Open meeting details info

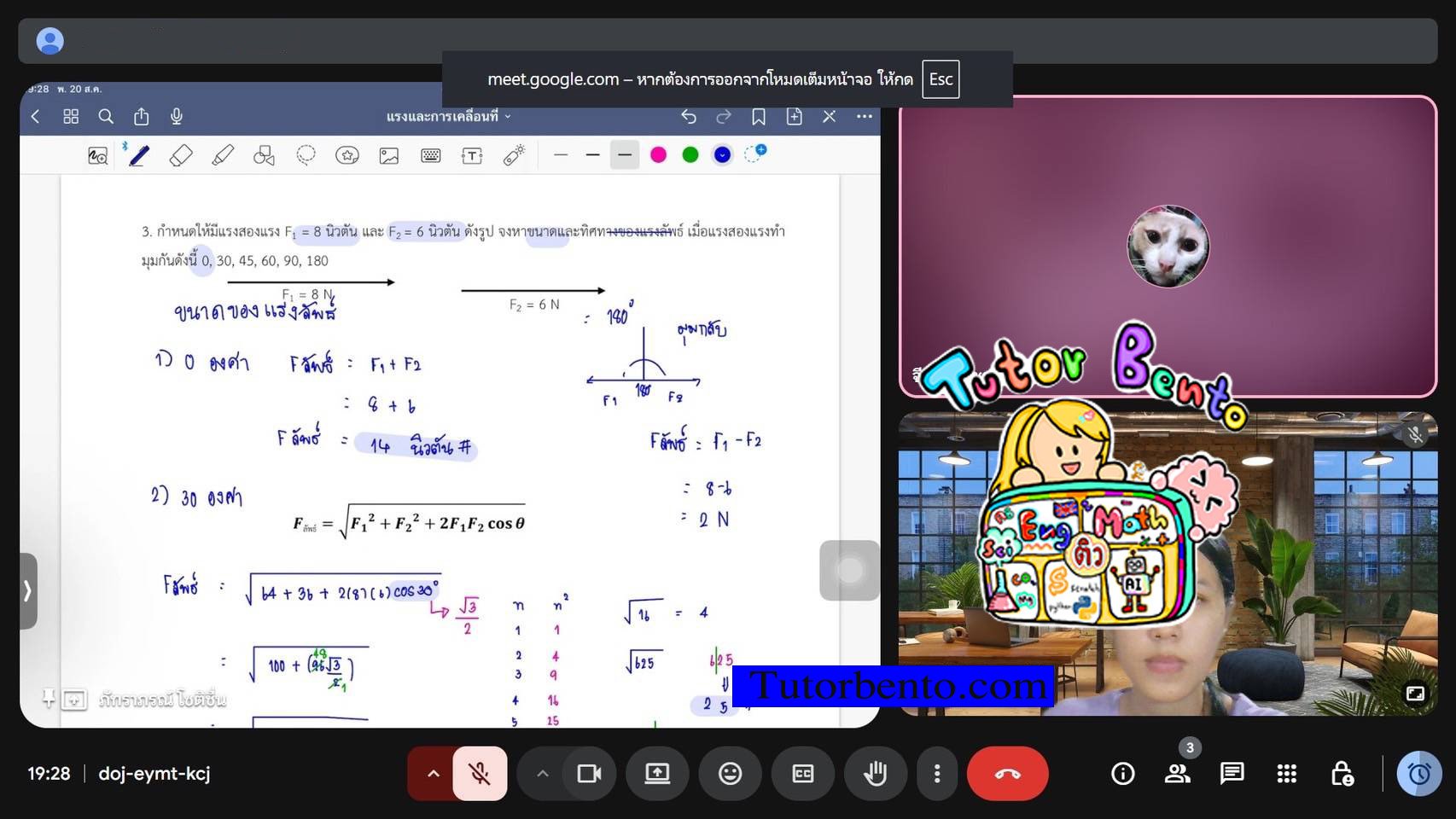(x=1122, y=774)
